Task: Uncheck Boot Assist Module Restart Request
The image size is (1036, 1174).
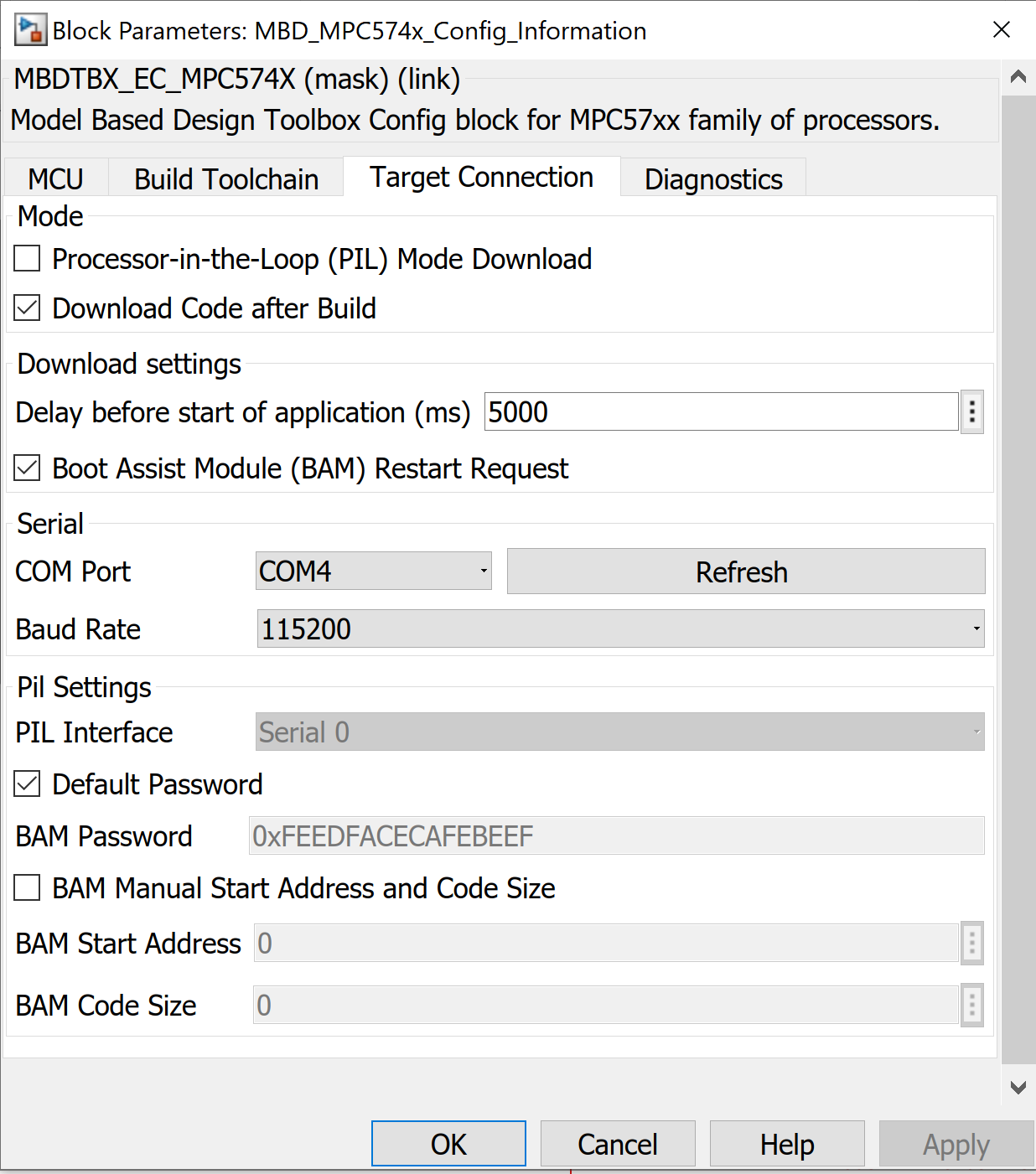Action: tap(26, 468)
